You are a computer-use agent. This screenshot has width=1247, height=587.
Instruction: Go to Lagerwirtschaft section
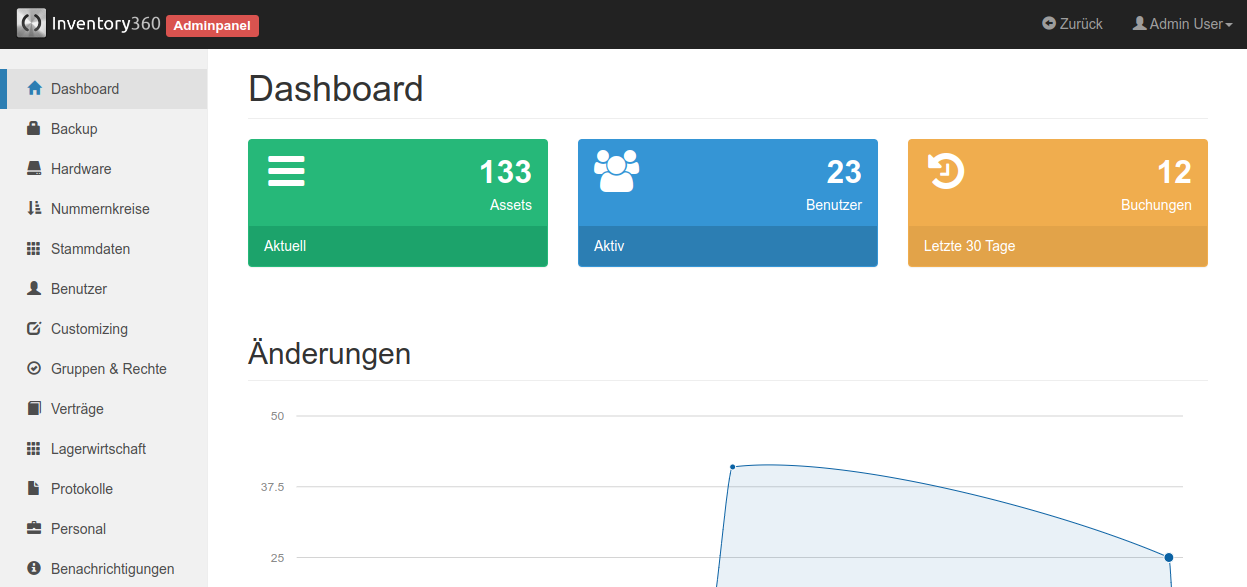[98, 449]
